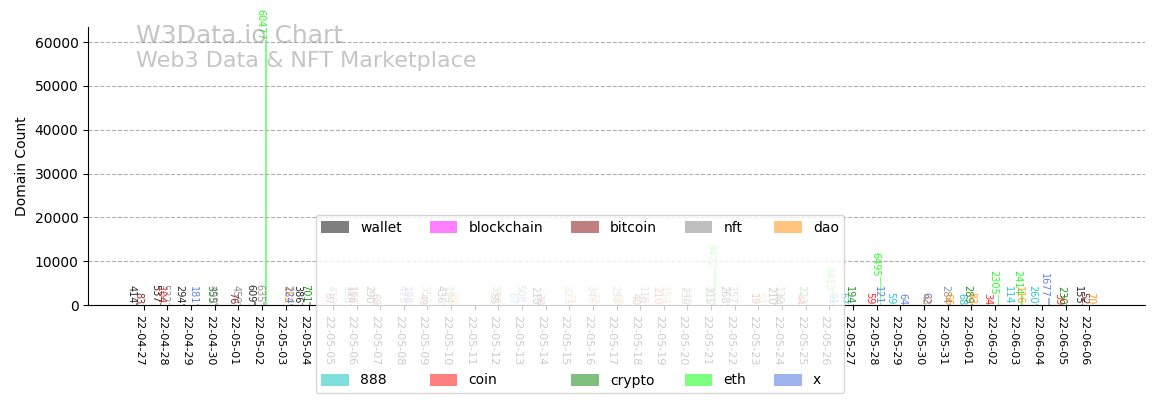Viewport: 1160px width, 400px height.
Task: Click the cyan 888 legend swatch
Action: (x=335, y=380)
